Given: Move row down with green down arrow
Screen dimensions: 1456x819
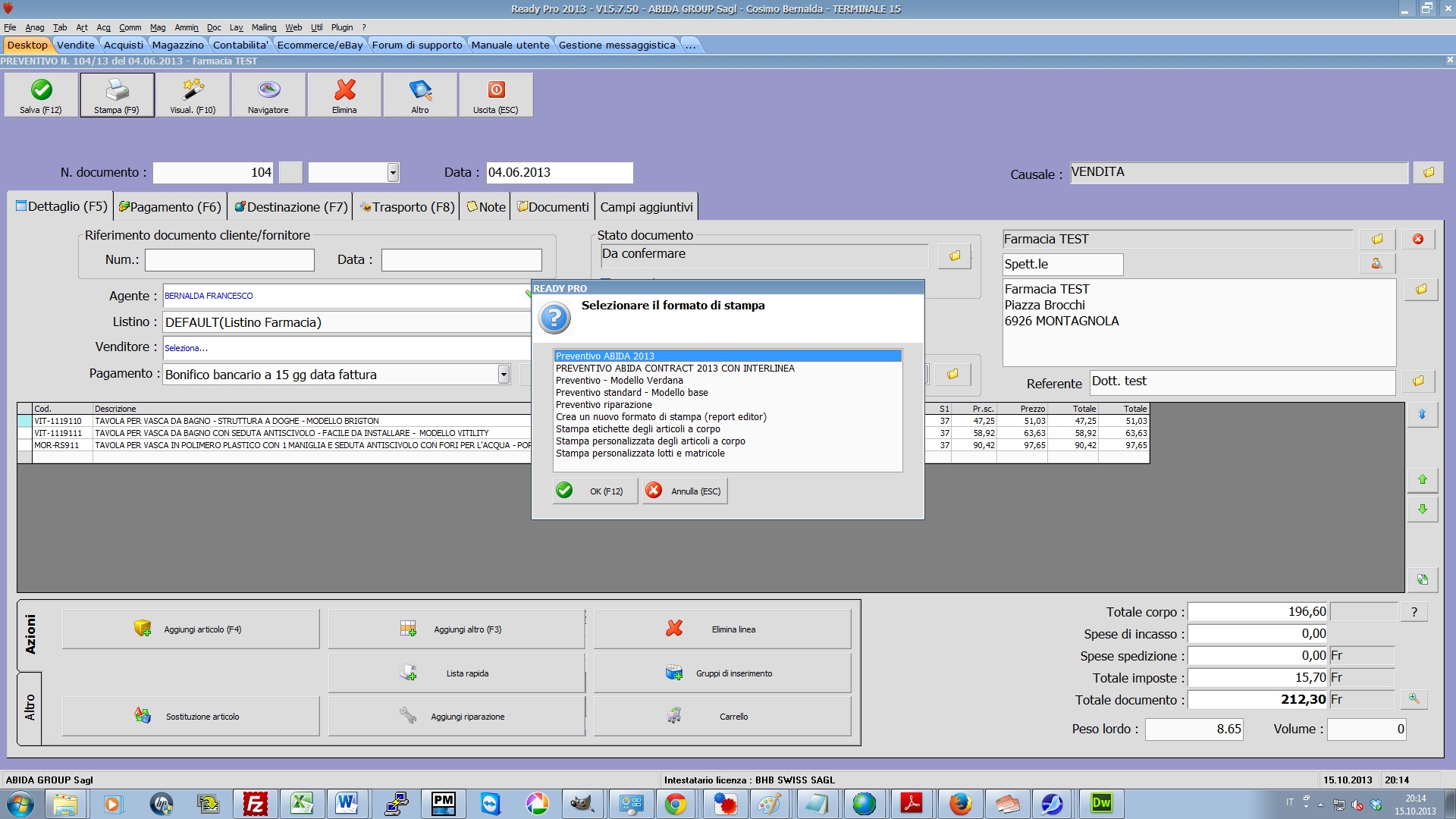Looking at the screenshot, I should coord(1423,510).
